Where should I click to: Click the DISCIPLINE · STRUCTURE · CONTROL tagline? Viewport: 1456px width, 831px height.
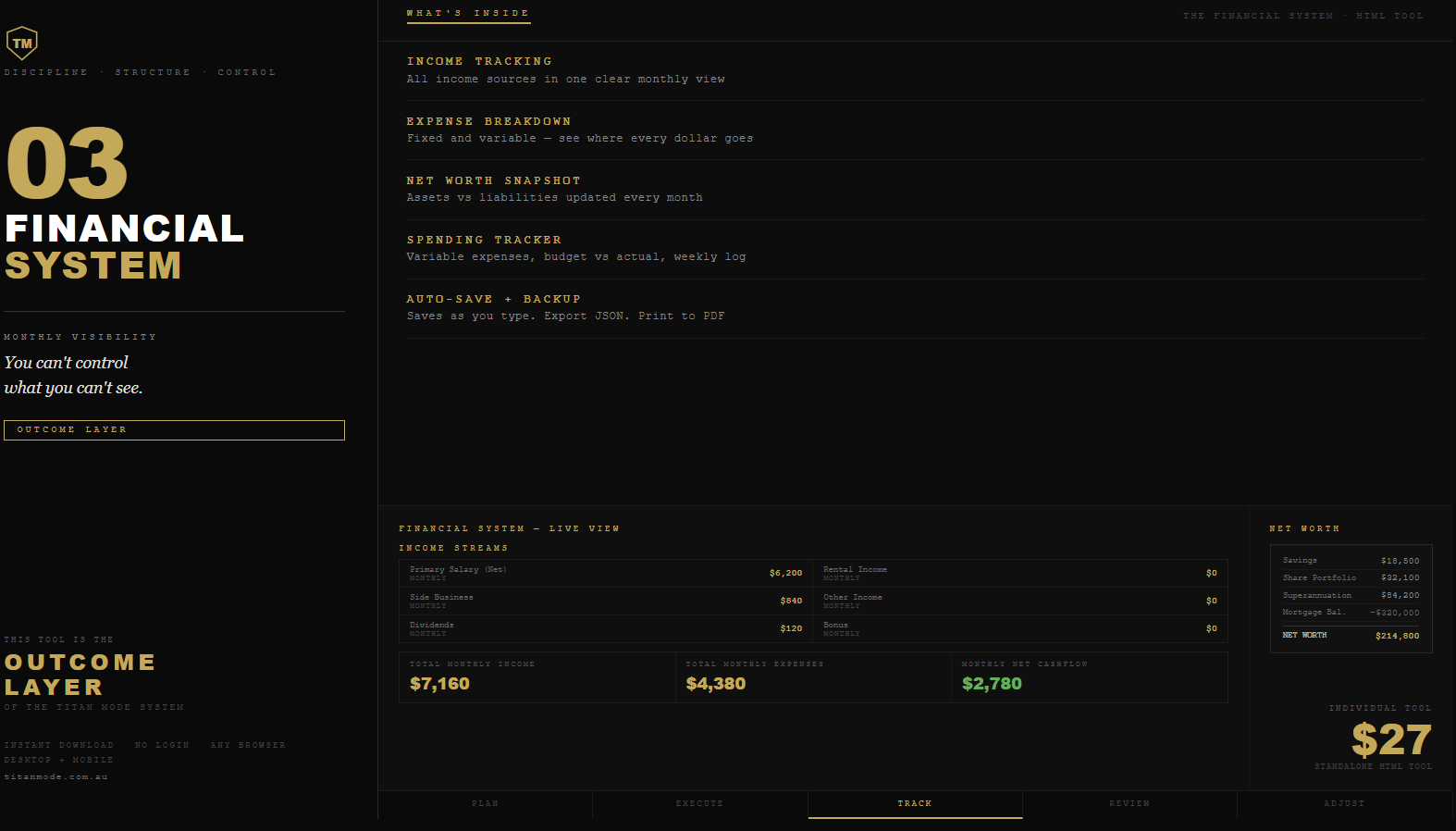pyautogui.click(x=140, y=72)
